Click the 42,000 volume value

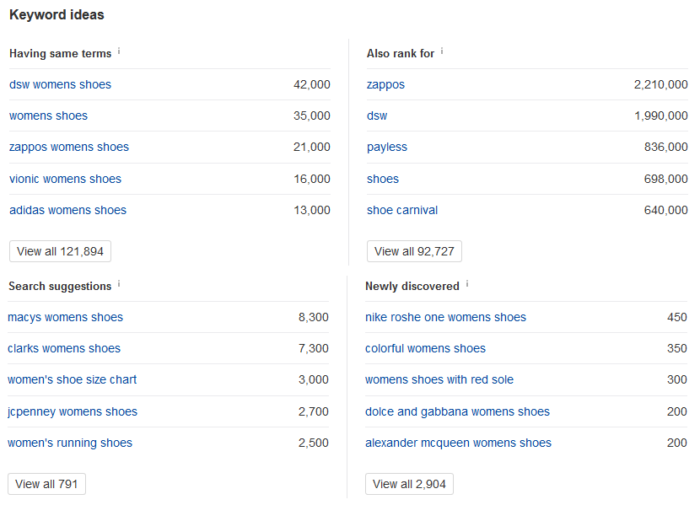click(x=312, y=84)
